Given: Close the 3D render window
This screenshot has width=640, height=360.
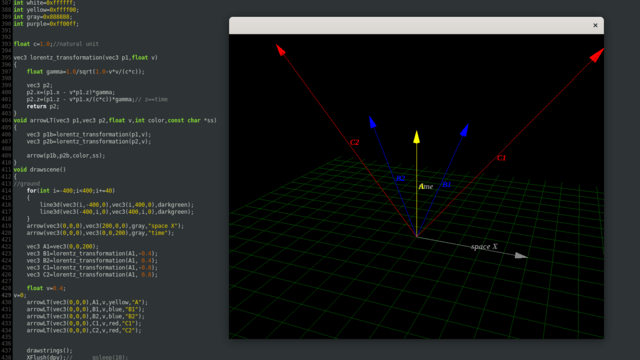Looking at the screenshot, I should click(x=595, y=25).
